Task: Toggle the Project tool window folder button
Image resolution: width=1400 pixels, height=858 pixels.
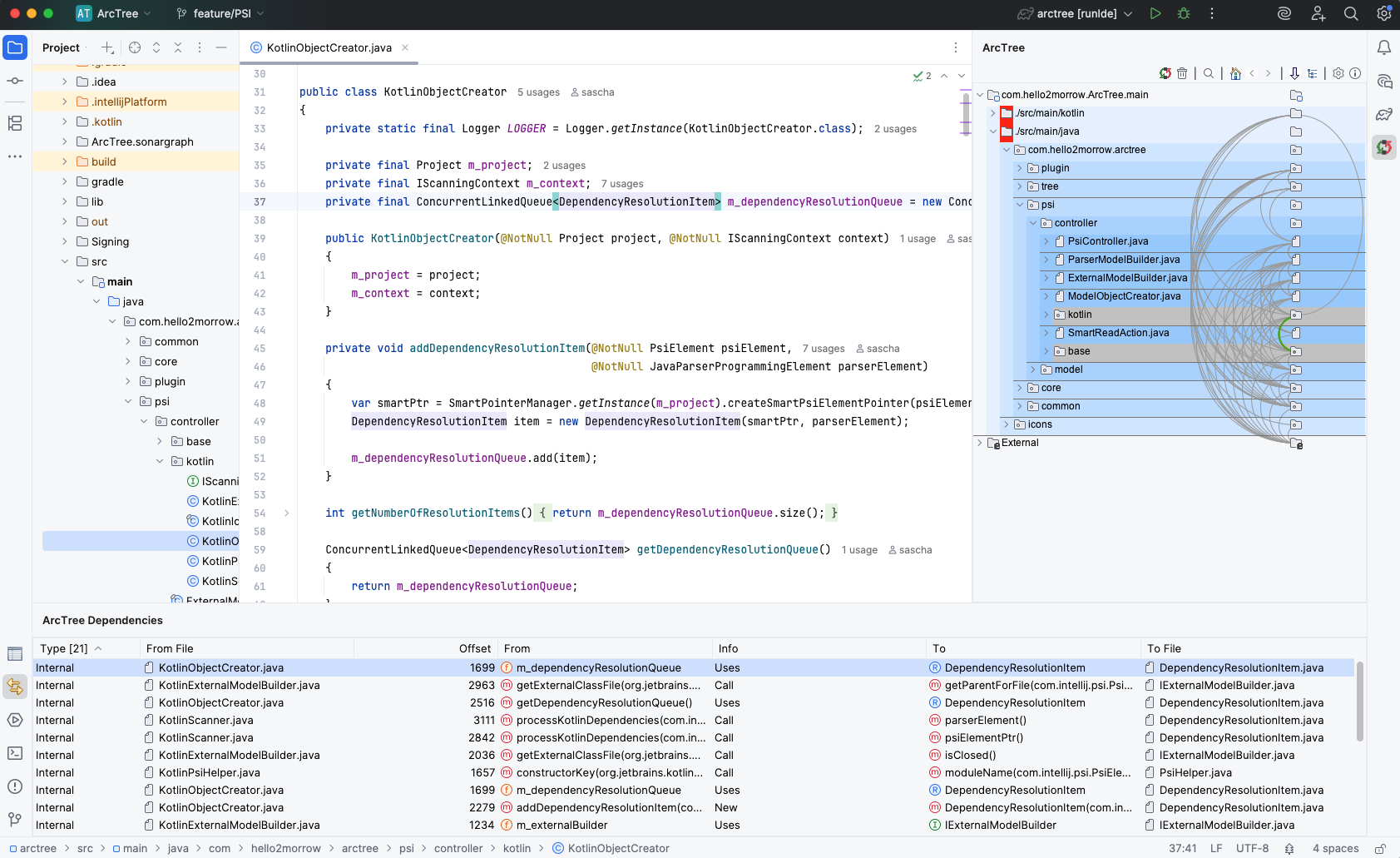Action: click(15, 47)
